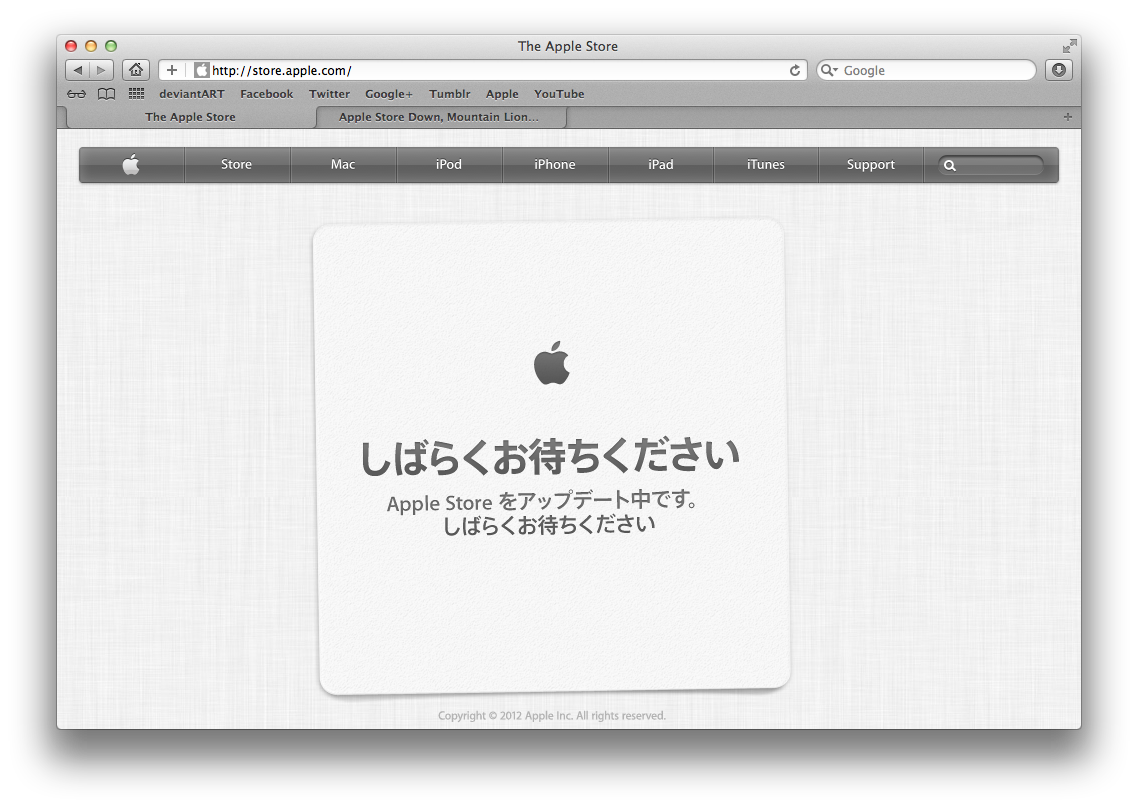Click the Copyright © 2012 Apple Inc. text
The height and width of the screenshot is (808, 1138).
tap(552, 716)
